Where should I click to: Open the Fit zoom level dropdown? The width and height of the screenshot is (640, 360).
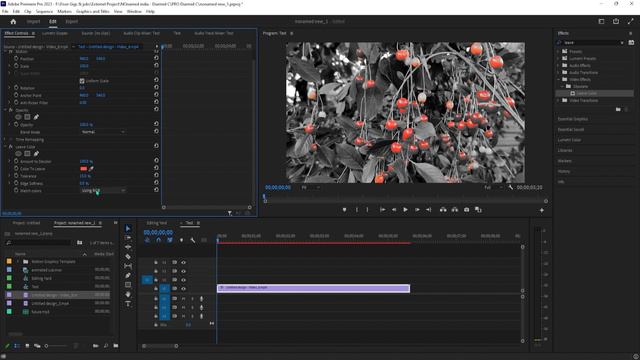pyautogui.click(x=311, y=187)
